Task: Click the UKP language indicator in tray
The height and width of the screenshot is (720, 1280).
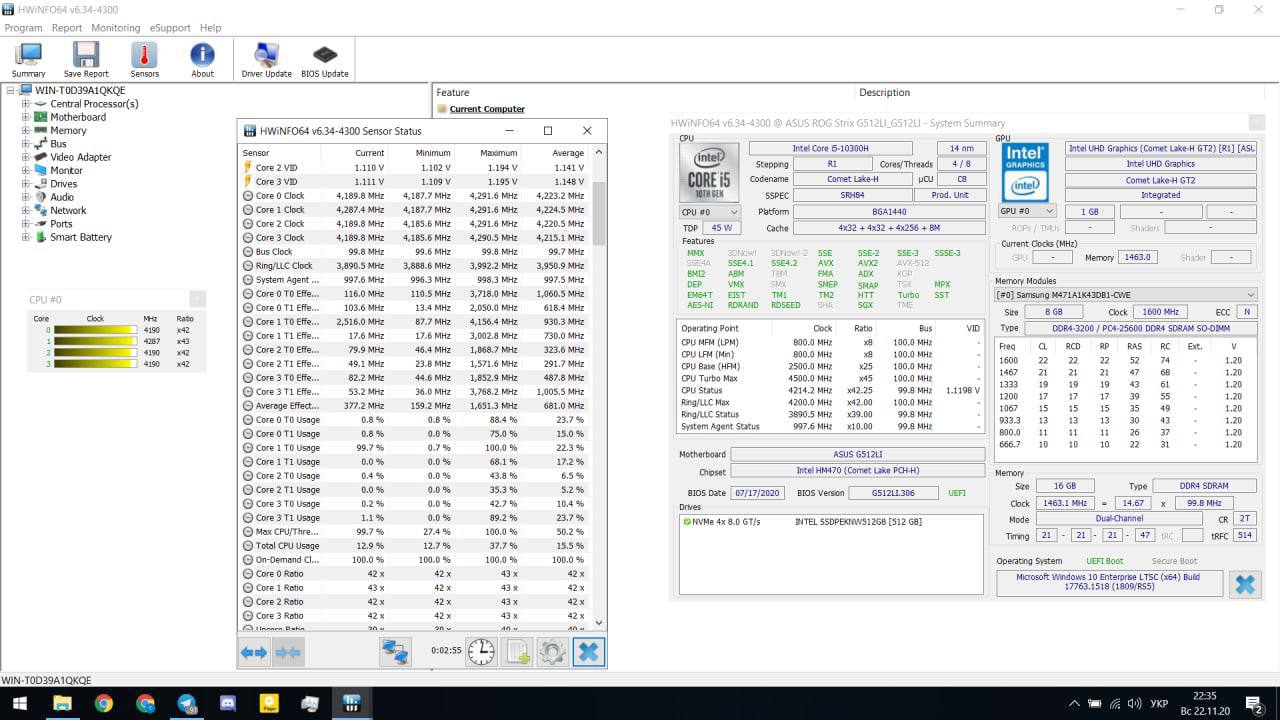Action: tap(1159, 704)
